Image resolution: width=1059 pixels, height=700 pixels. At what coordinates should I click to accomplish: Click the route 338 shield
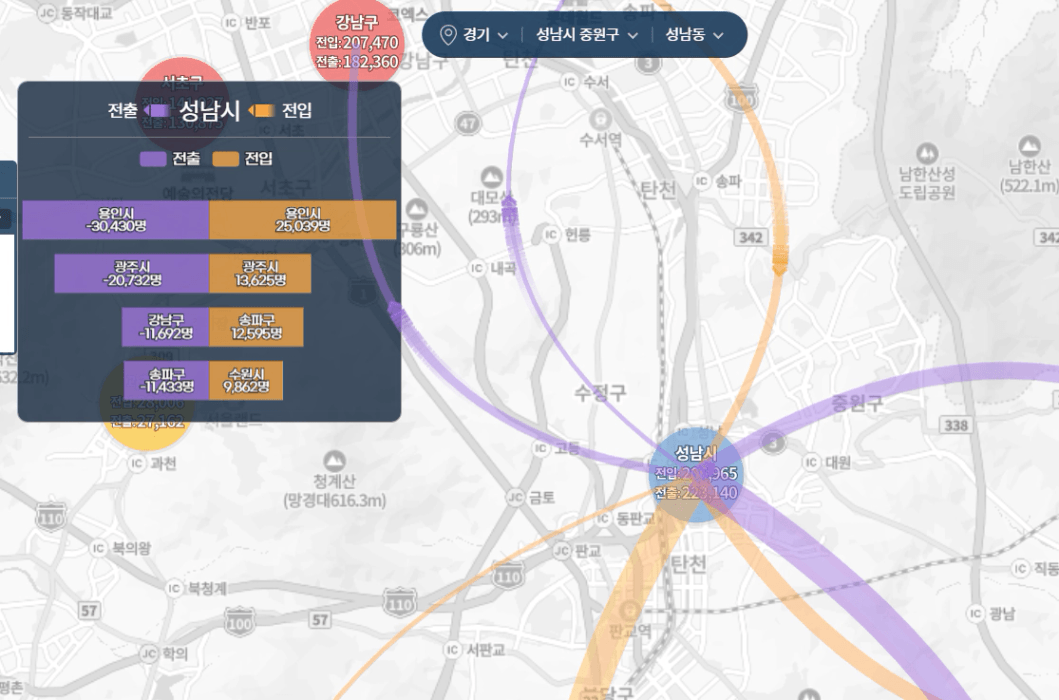[x=956, y=425]
